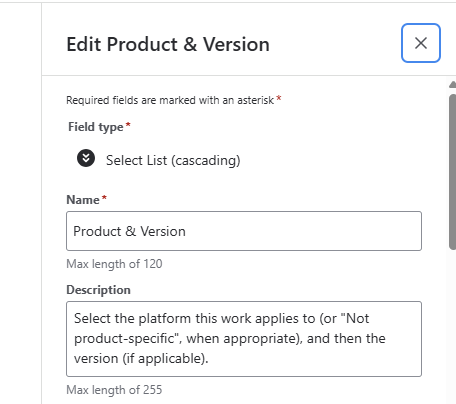Click into the Description text area
Viewport: 456px width, 404px height.
(244, 339)
